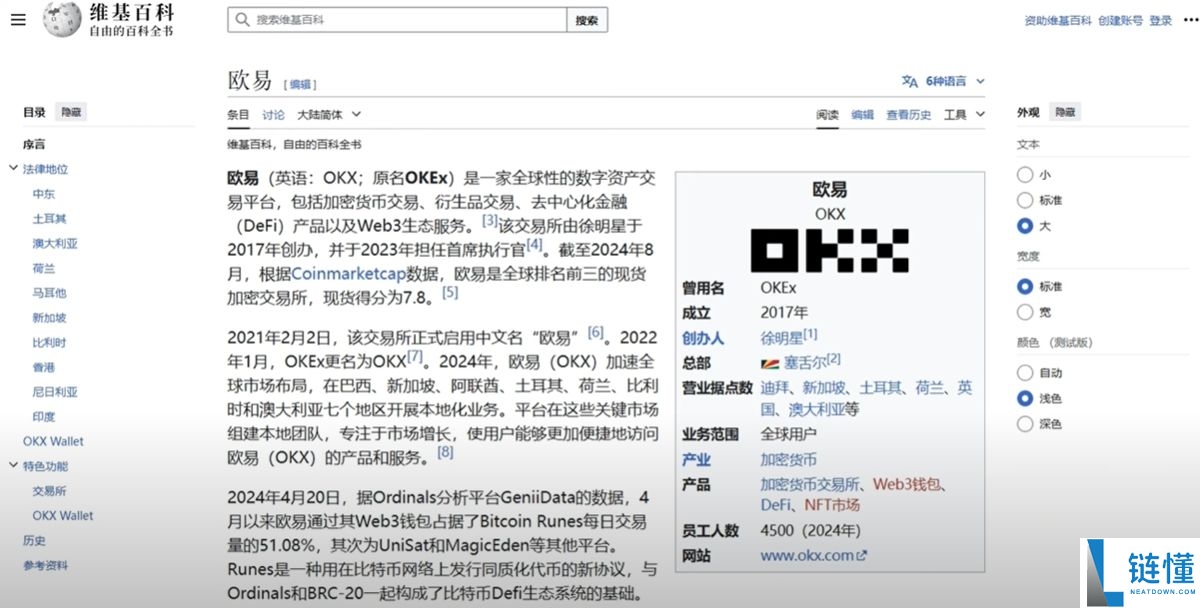Jump to 马耳他 in contents
The image size is (1200, 608).
coord(49,293)
